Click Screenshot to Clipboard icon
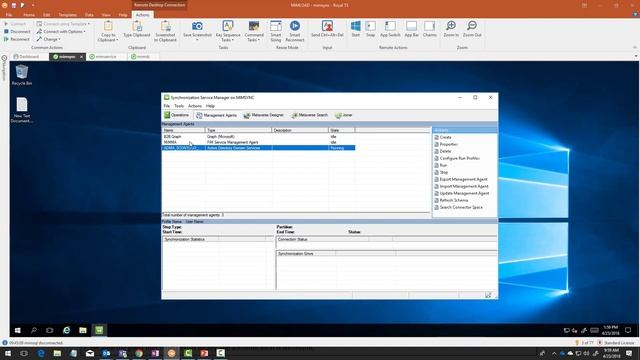 click(165, 26)
